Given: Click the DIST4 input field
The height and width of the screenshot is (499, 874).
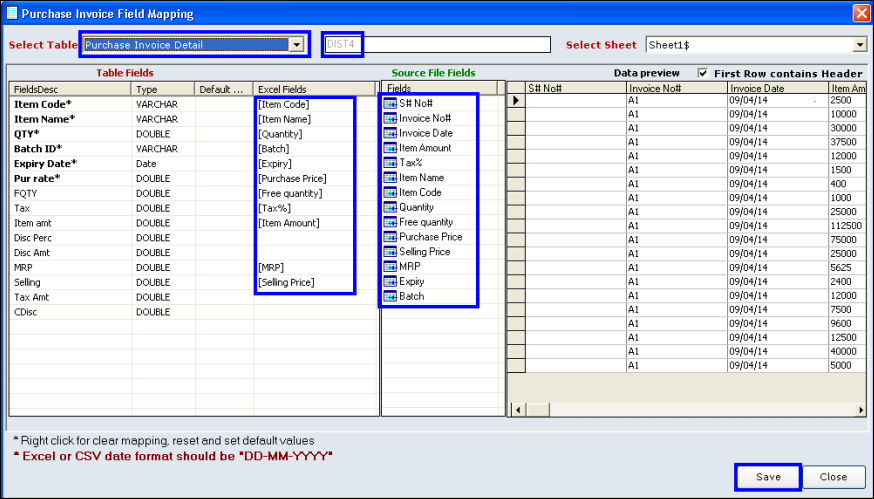Looking at the screenshot, I should coord(437,45).
